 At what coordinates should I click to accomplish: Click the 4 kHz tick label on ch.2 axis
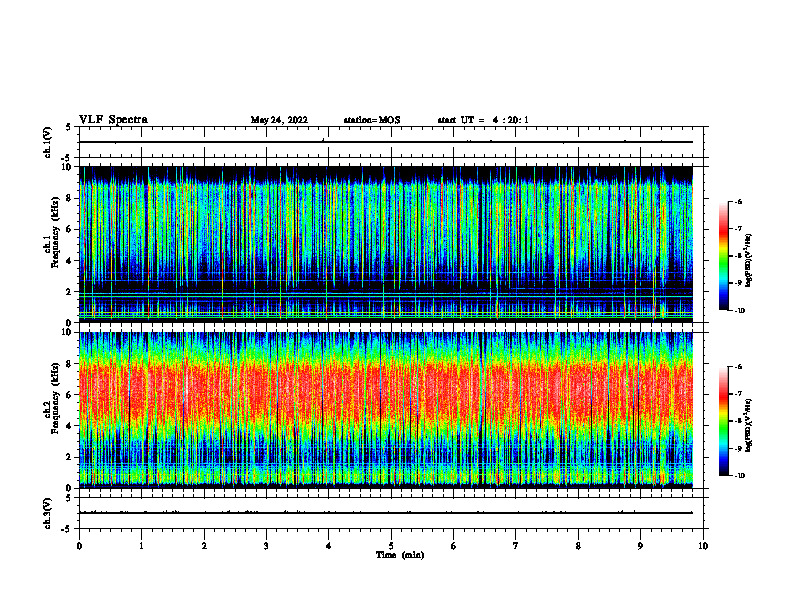(70, 426)
